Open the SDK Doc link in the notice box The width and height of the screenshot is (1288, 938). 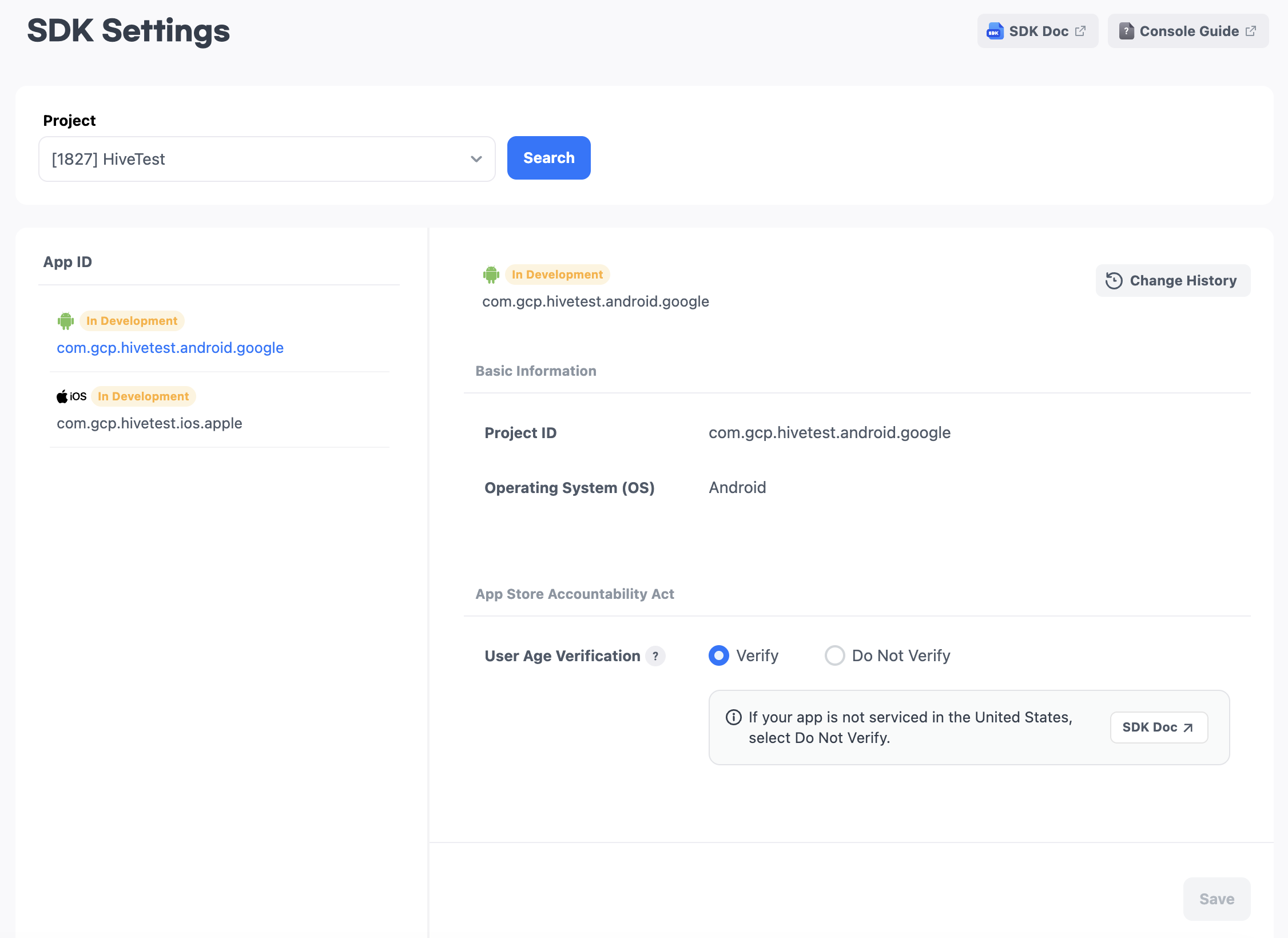pos(1158,728)
